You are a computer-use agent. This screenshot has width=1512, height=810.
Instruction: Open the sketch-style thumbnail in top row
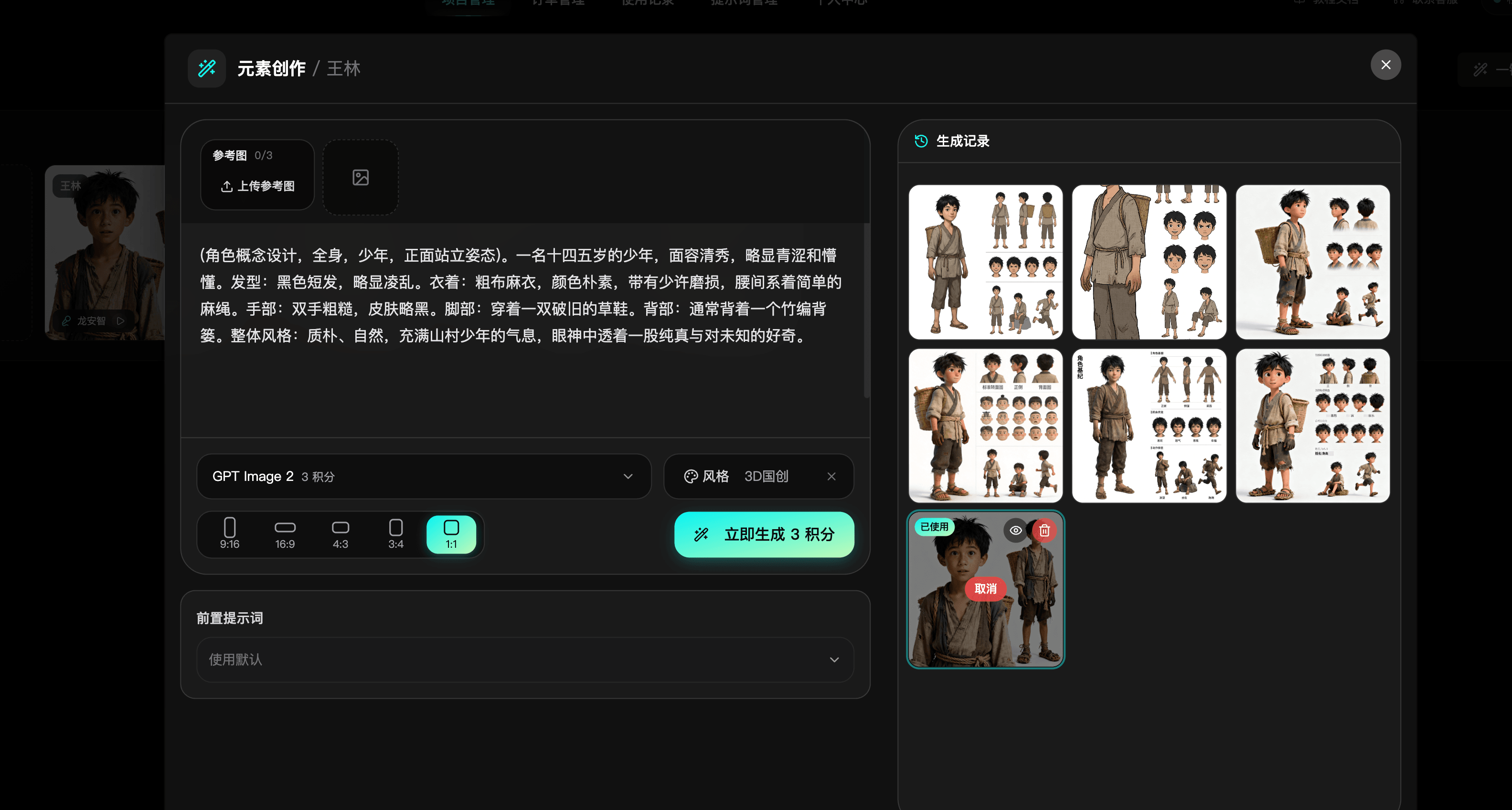pyautogui.click(x=1149, y=262)
